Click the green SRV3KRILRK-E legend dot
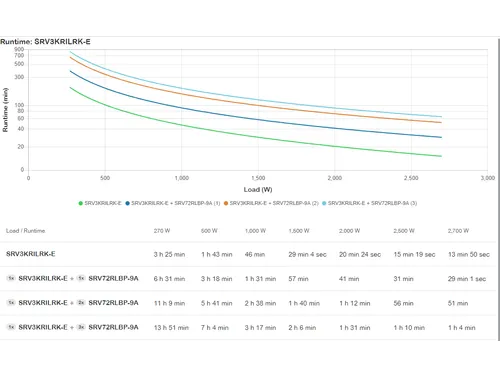The width and height of the screenshot is (500, 375). pyautogui.click(x=80, y=203)
